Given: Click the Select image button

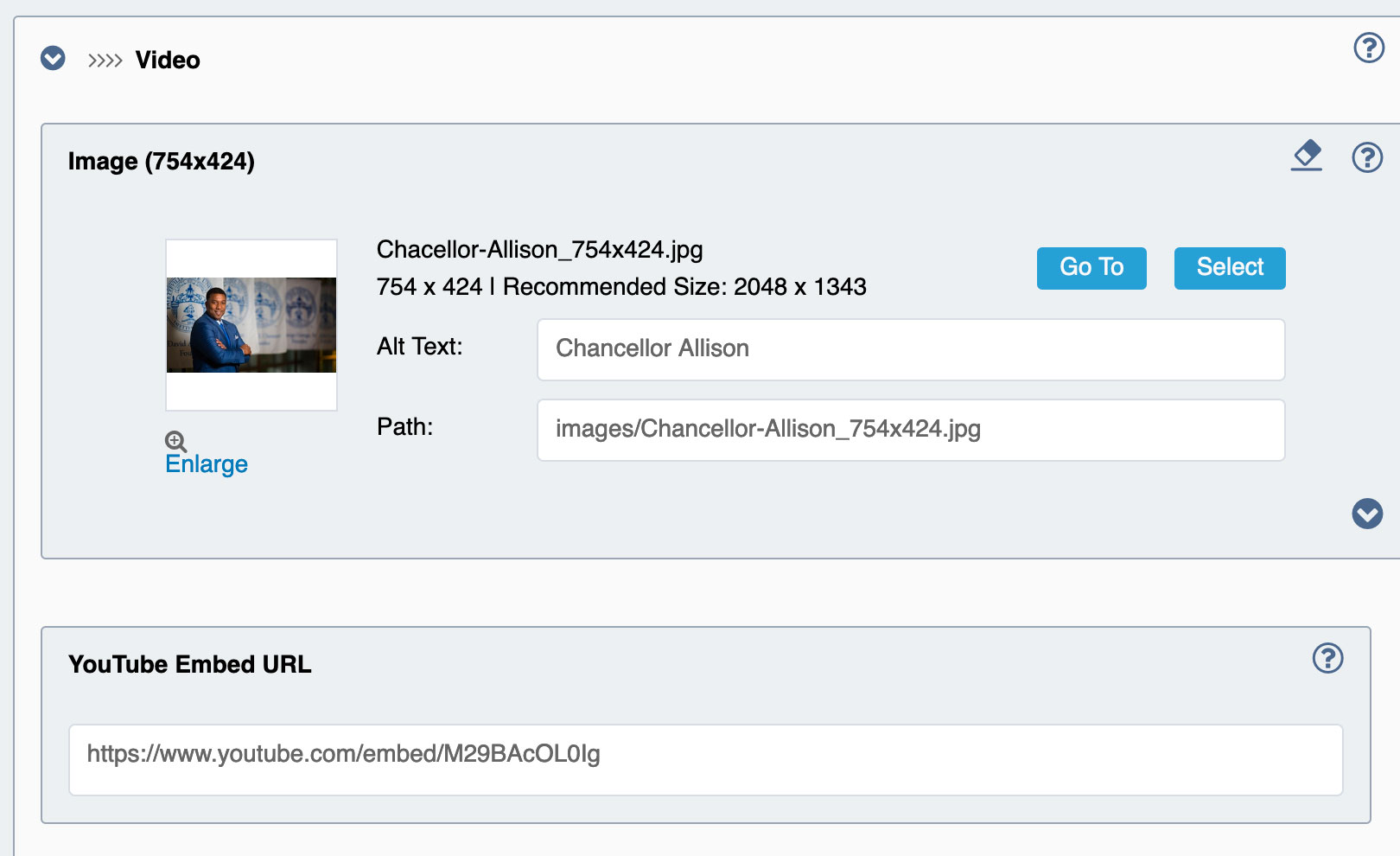Looking at the screenshot, I should [x=1230, y=268].
